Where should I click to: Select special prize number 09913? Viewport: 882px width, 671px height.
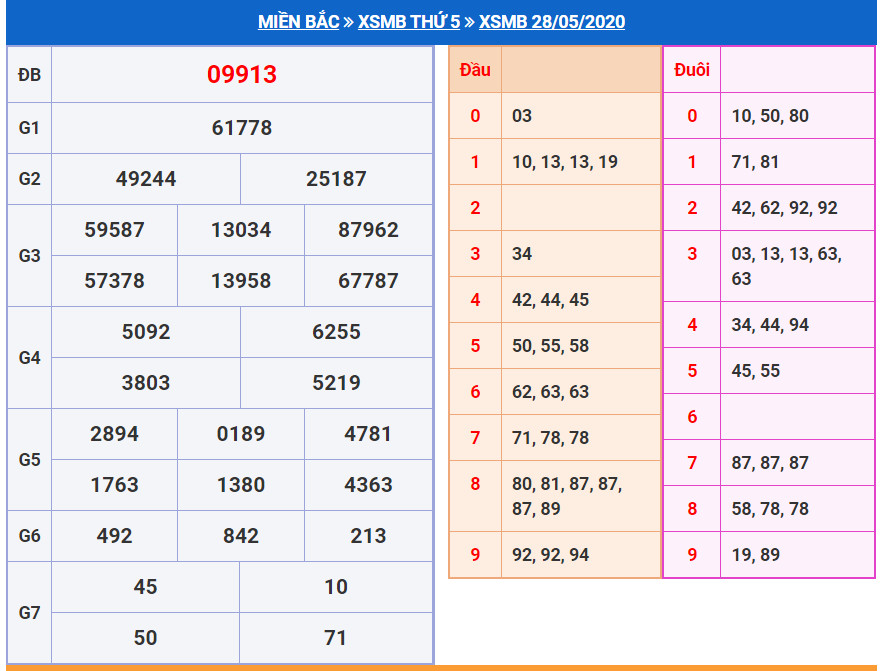point(242,74)
